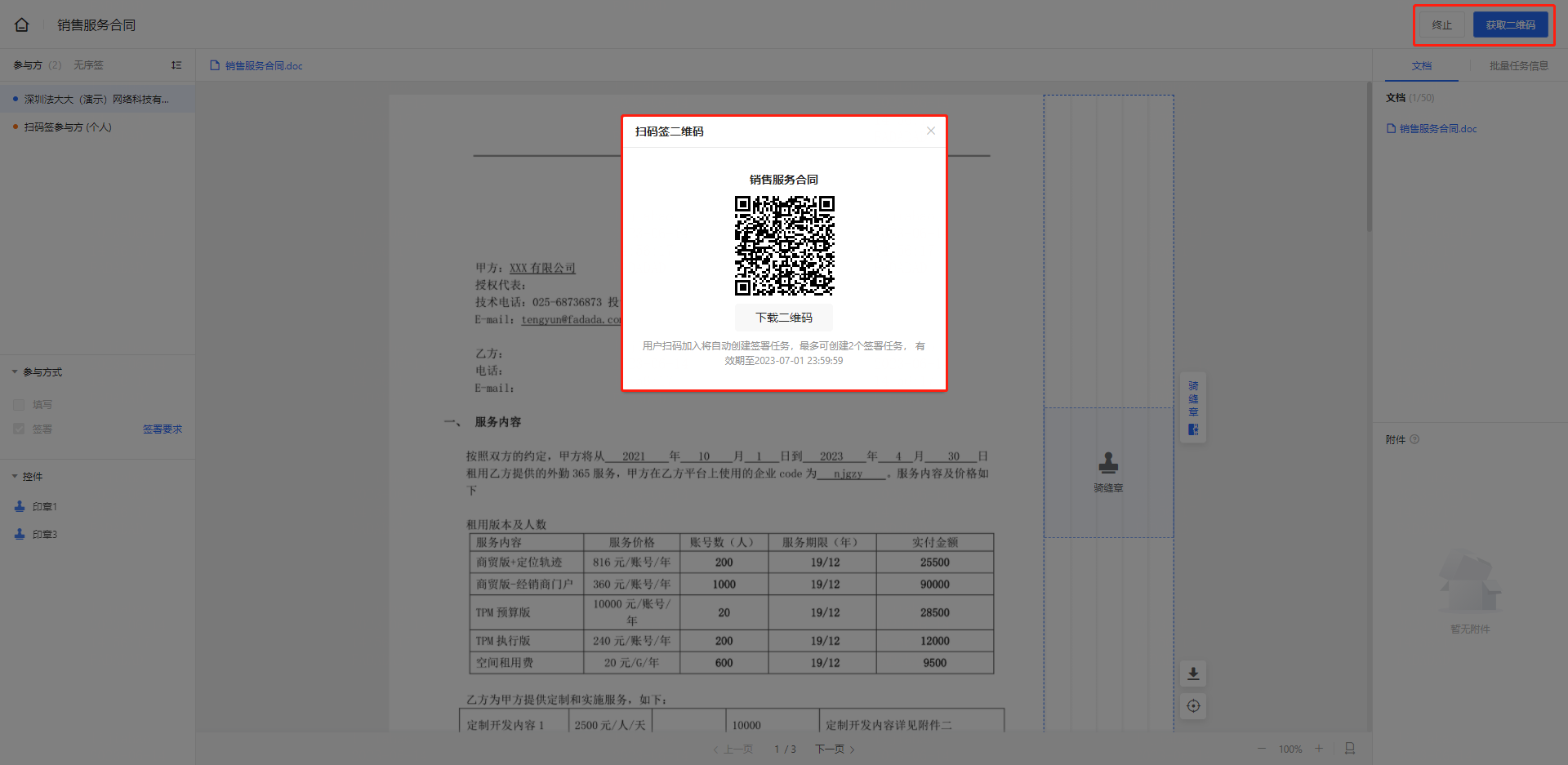
Task: Click the locate target icon
Action: click(1193, 706)
